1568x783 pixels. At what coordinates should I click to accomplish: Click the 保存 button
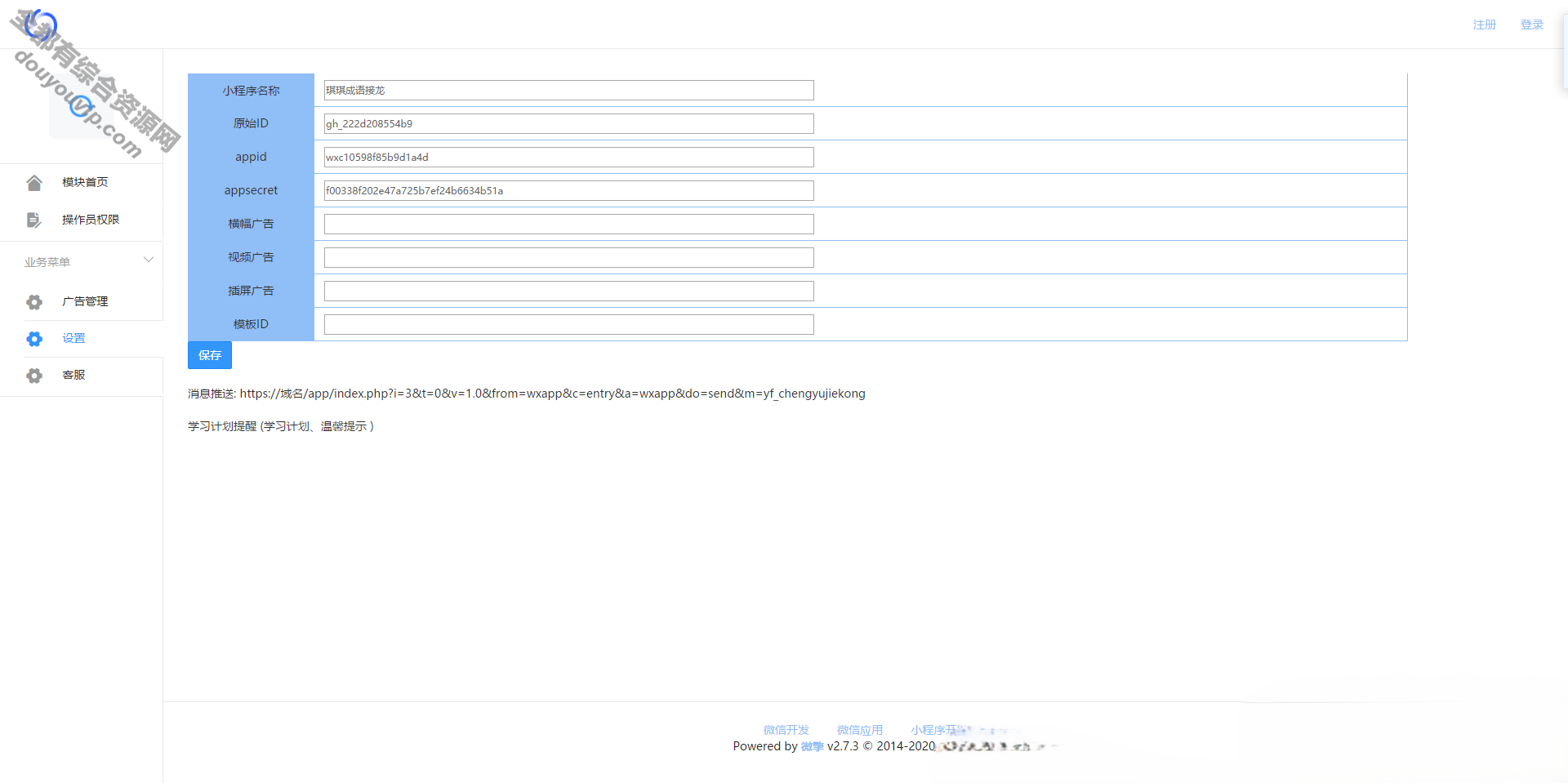pos(210,355)
